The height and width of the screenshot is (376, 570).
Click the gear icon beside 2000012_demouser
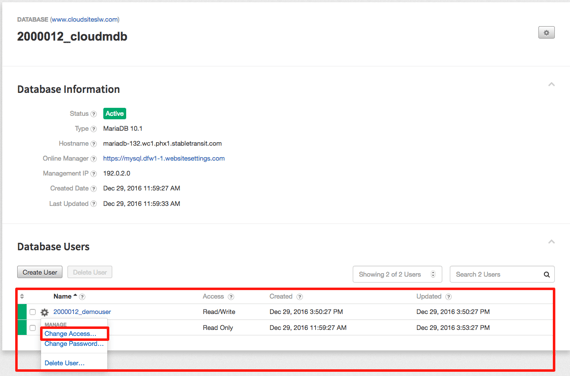pyautogui.click(x=44, y=312)
